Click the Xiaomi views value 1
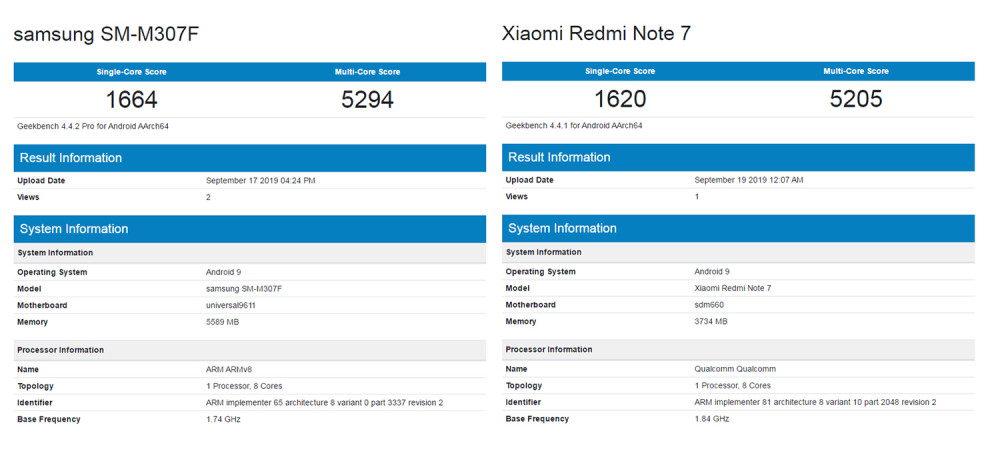Image resolution: width=1000 pixels, height=465 pixels. [x=696, y=196]
